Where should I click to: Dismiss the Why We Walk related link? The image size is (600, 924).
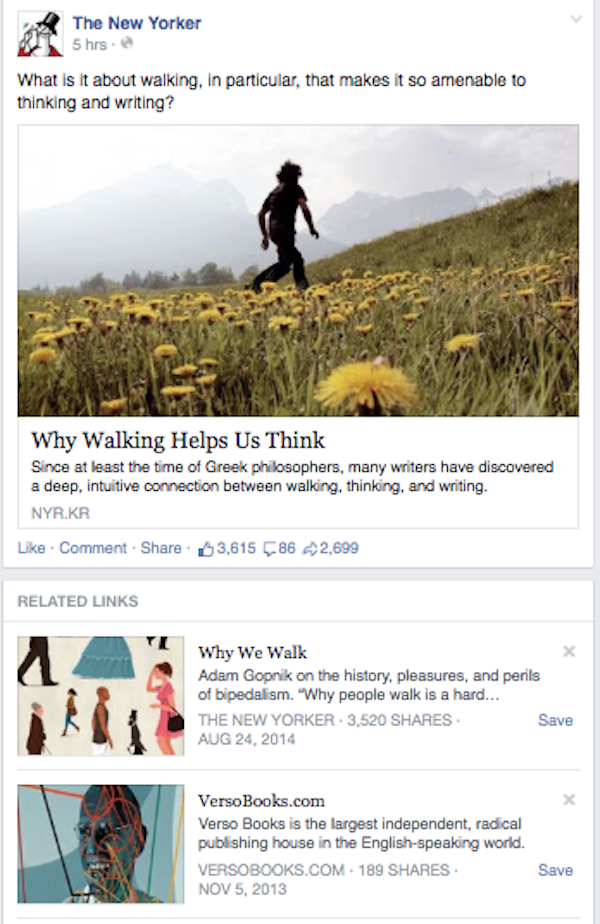pos(569,651)
